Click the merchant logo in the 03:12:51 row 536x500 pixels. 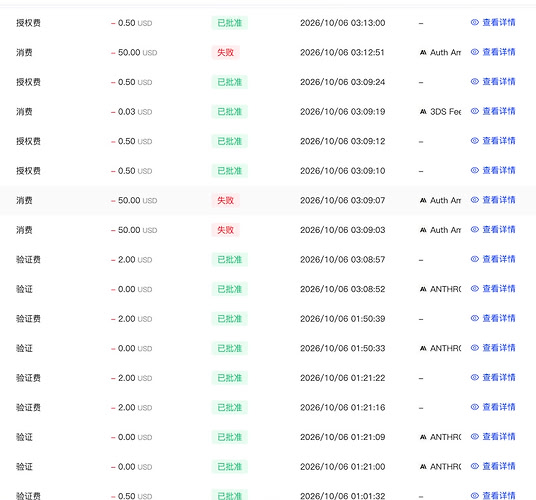[423, 53]
